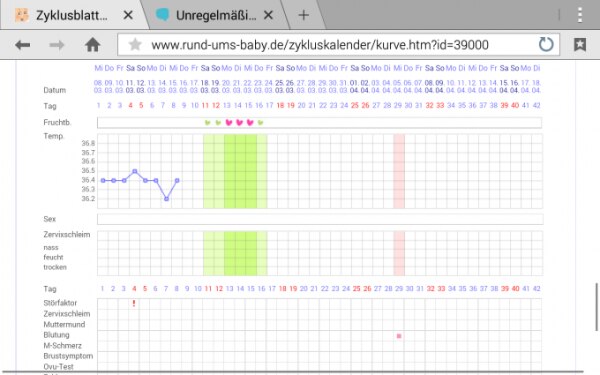The width and height of the screenshot is (600, 375).
Task: Click the second pink fertility heart
Action: [x=240, y=122]
